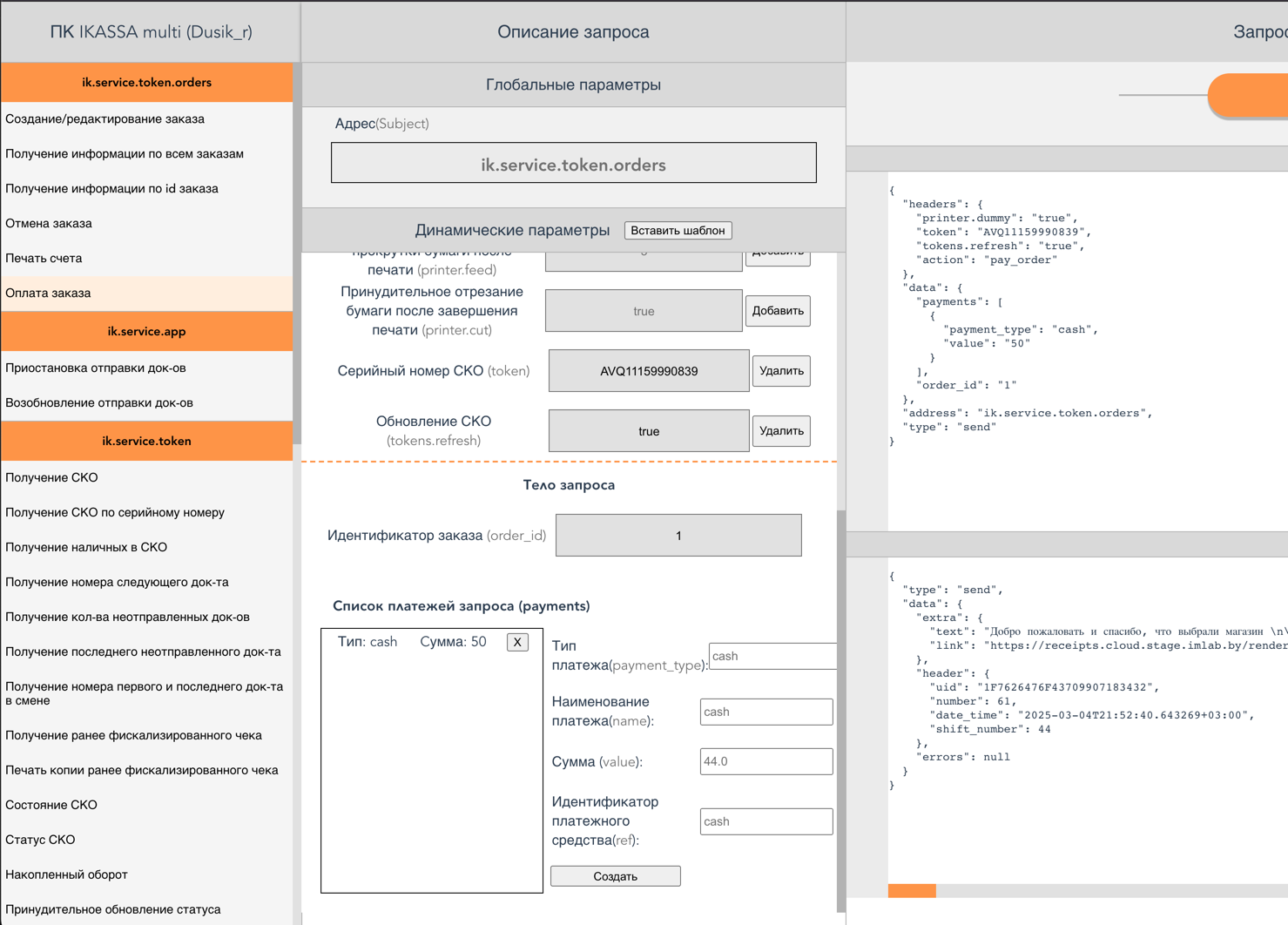
Task: Click the orange horizontal scrollbar under response
Action: (912, 890)
